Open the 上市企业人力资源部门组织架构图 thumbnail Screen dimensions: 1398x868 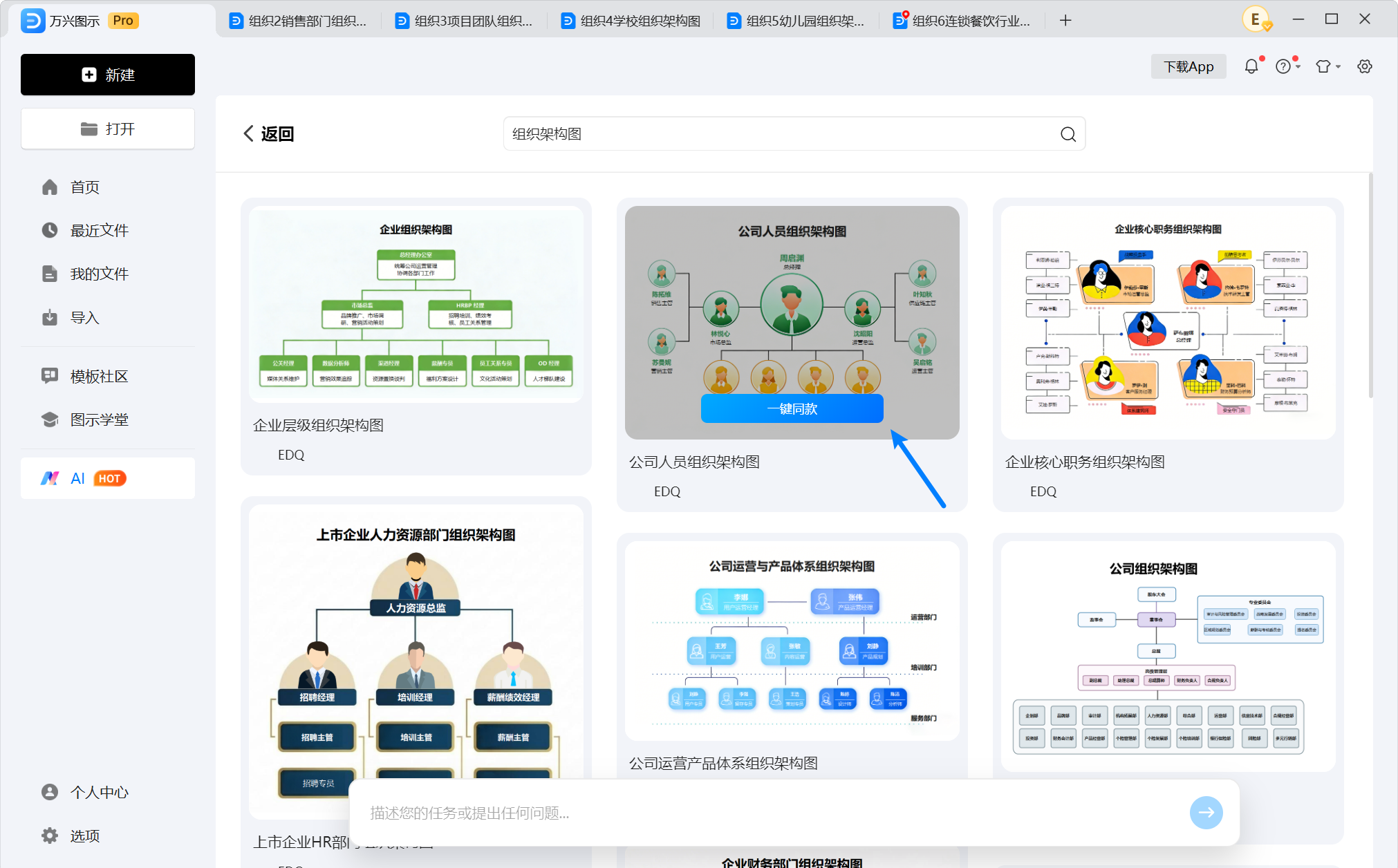pyautogui.click(x=416, y=662)
